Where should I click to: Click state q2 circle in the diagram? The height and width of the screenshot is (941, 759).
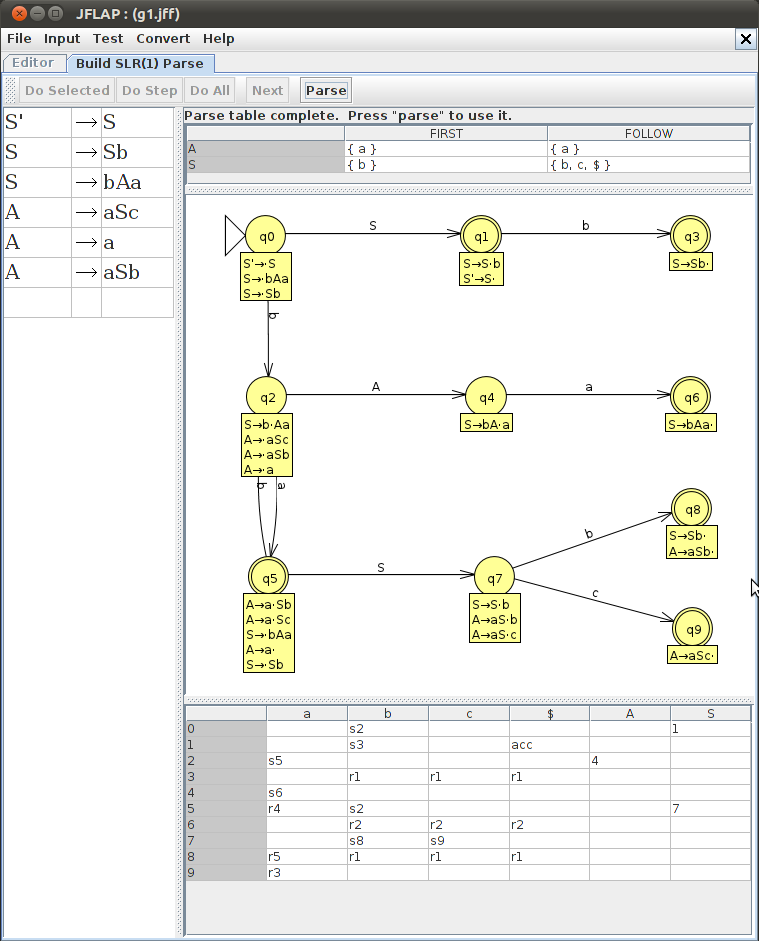click(x=268, y=398)
